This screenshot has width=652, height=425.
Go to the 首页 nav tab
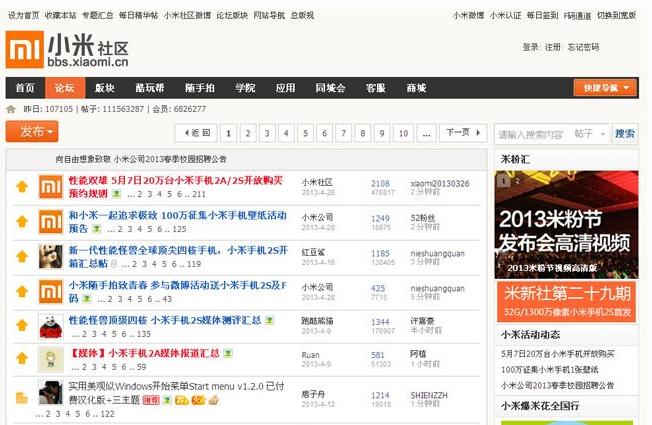[x=25, y=88]
